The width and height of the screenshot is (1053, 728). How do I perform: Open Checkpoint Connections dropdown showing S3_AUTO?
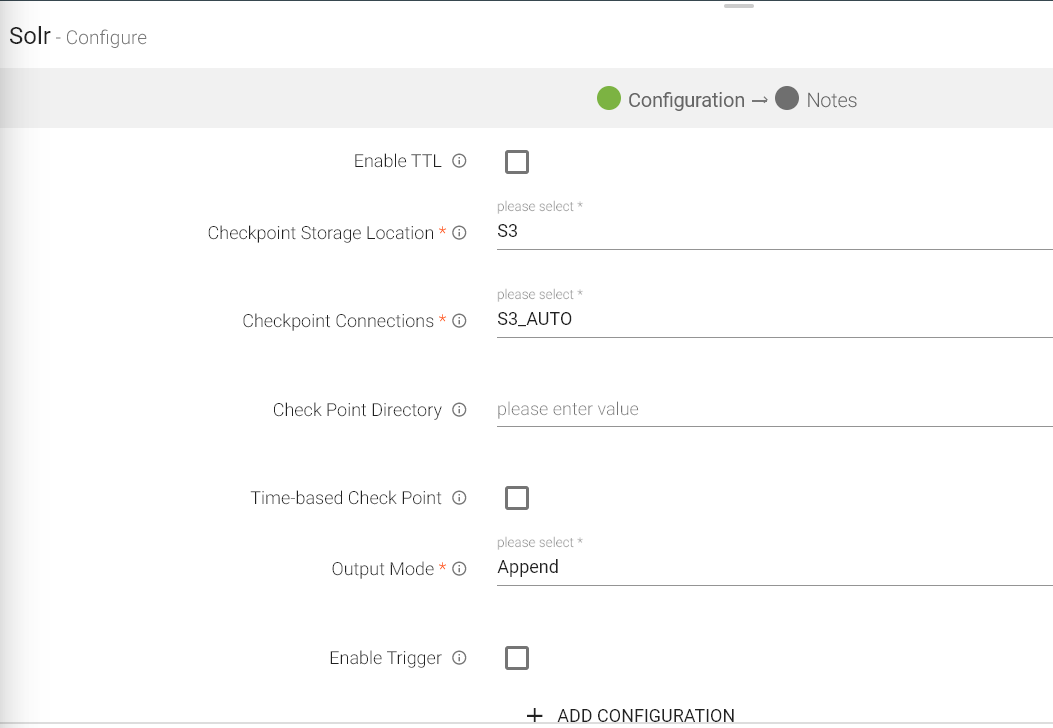[774, 320]
